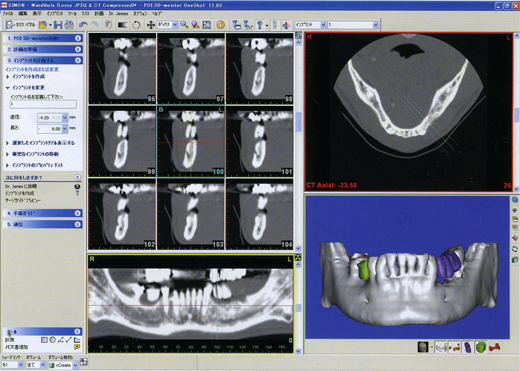Select cross-section slice 104 thumbnail
520x371 pixels.
click(260, 214)
